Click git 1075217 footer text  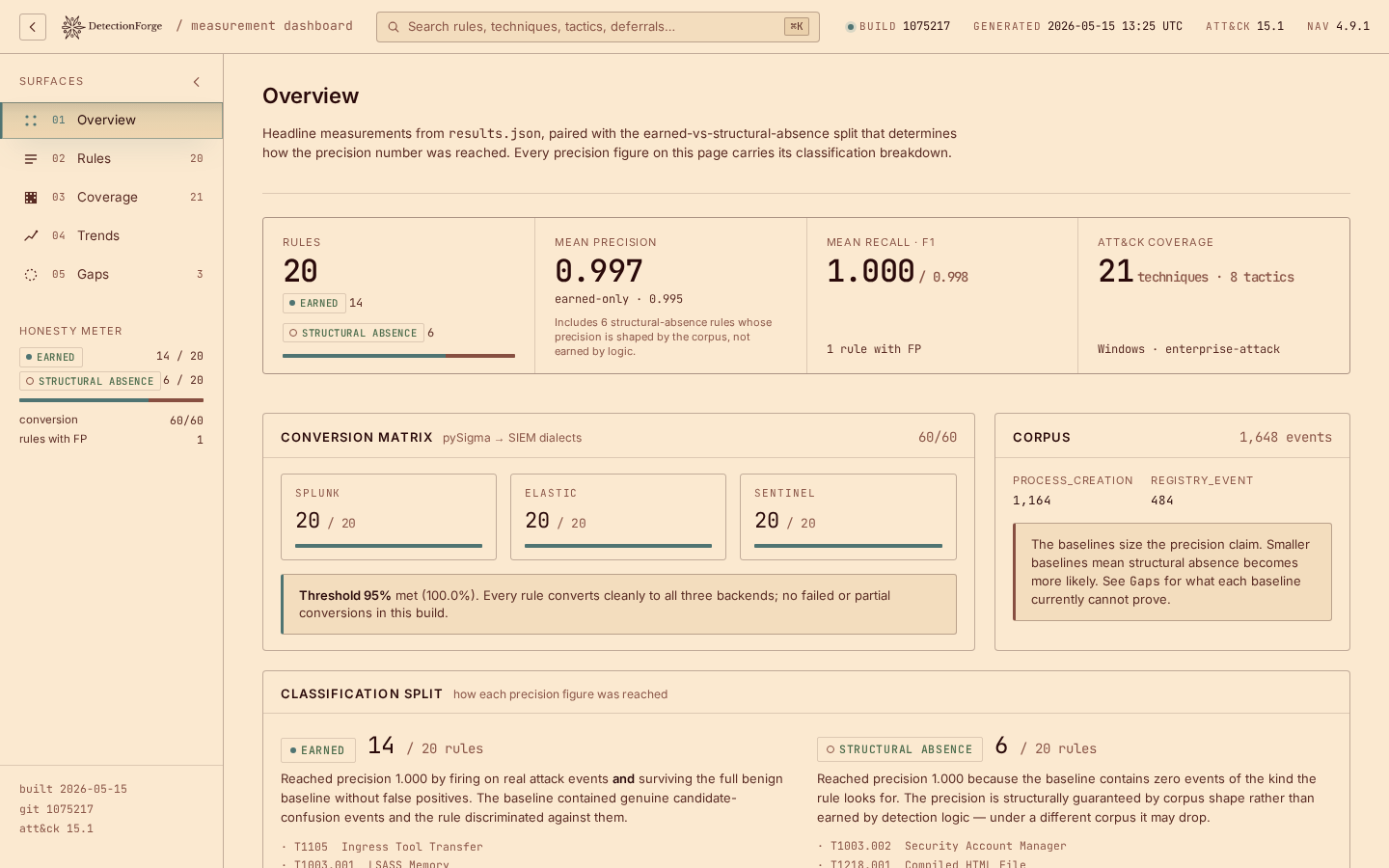(x=56, y=809)
